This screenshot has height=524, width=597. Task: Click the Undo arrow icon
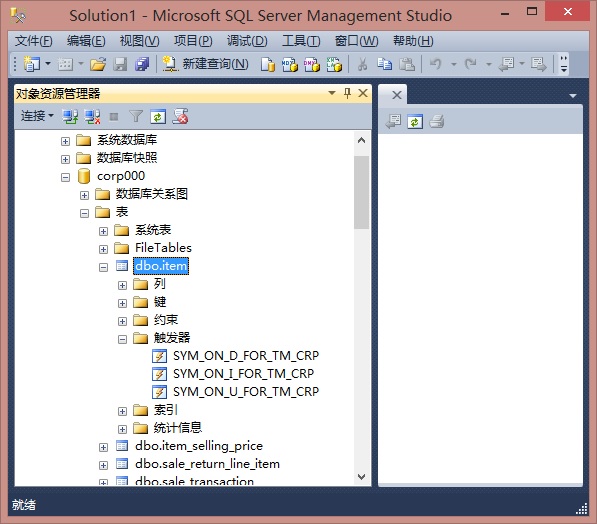pos(436,64)
